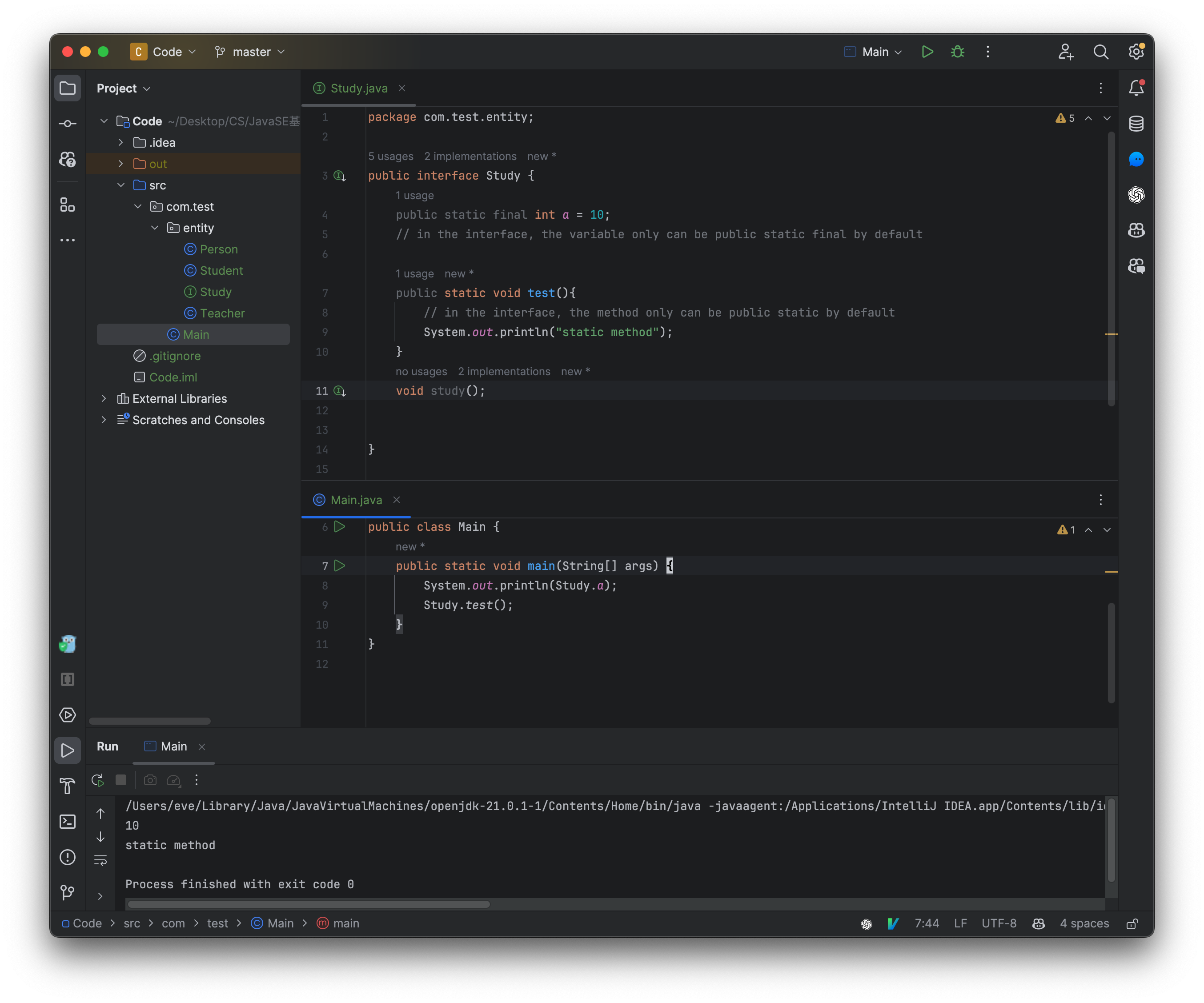1204x1003 pixels.
Task: Open the Terminal tool window
Action: pyautogui.click(x=68, y=822)
